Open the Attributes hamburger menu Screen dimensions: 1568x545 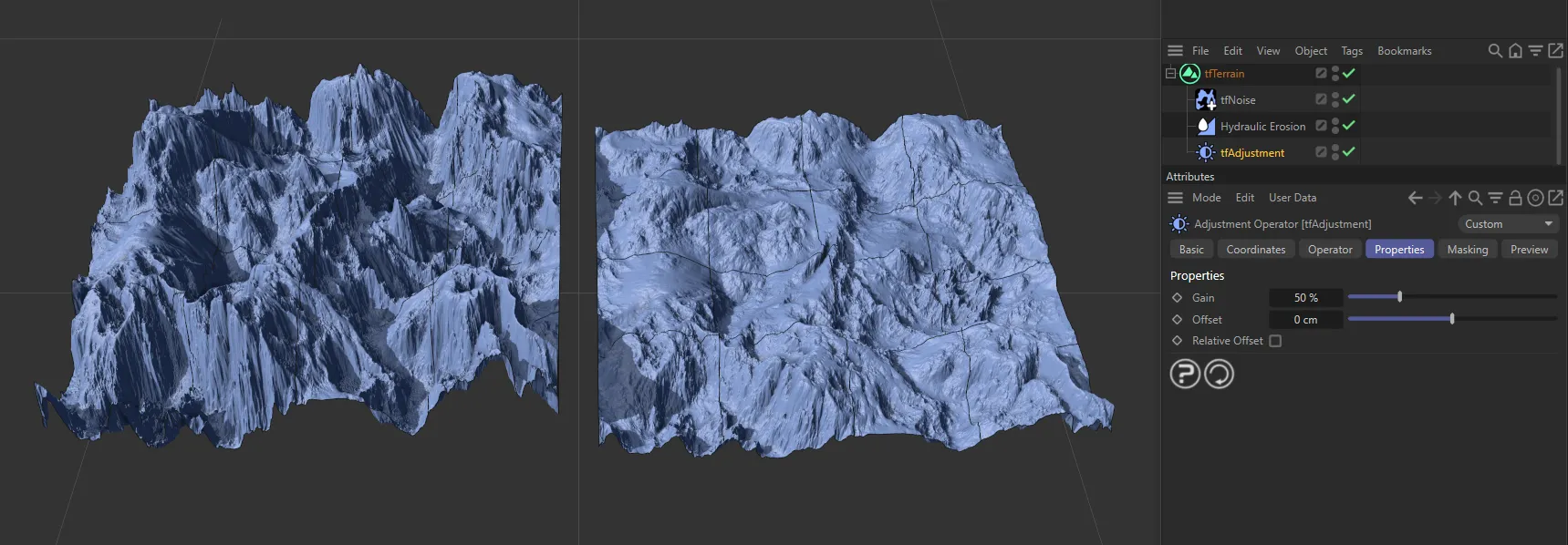[1175, 198]
